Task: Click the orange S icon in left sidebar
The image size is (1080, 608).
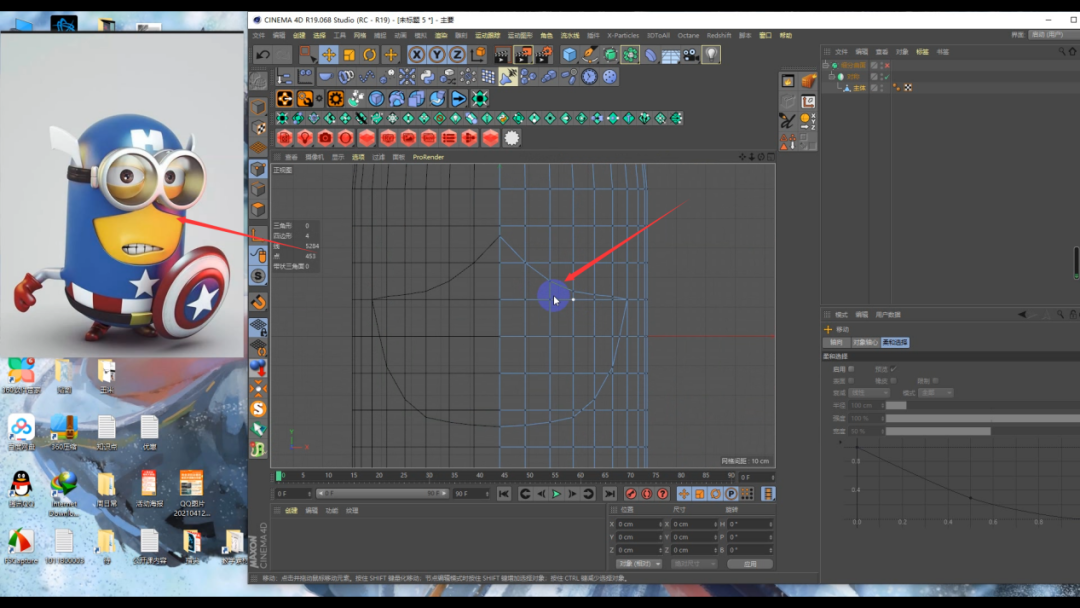Action: tap(258, 409)
